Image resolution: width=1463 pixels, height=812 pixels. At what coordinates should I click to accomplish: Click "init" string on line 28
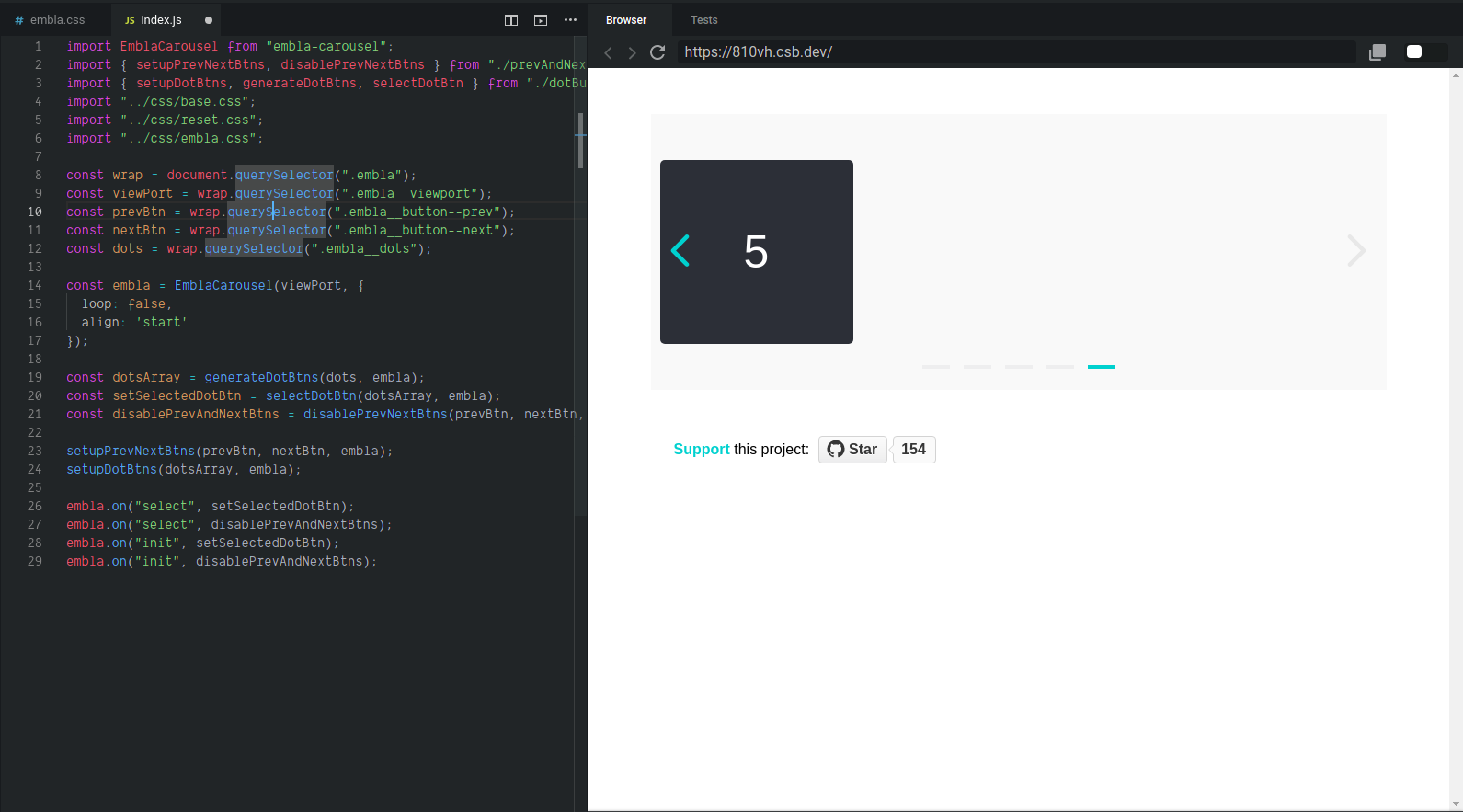click(x=158, y=543)
